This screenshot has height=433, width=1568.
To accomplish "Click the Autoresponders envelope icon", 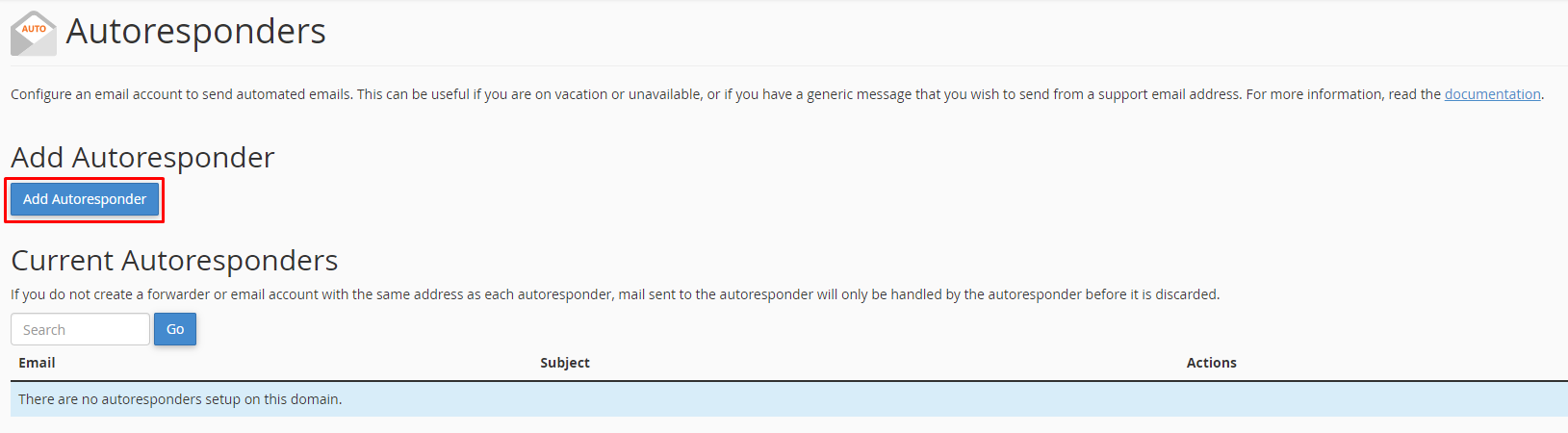I will [x=34, y=33].
